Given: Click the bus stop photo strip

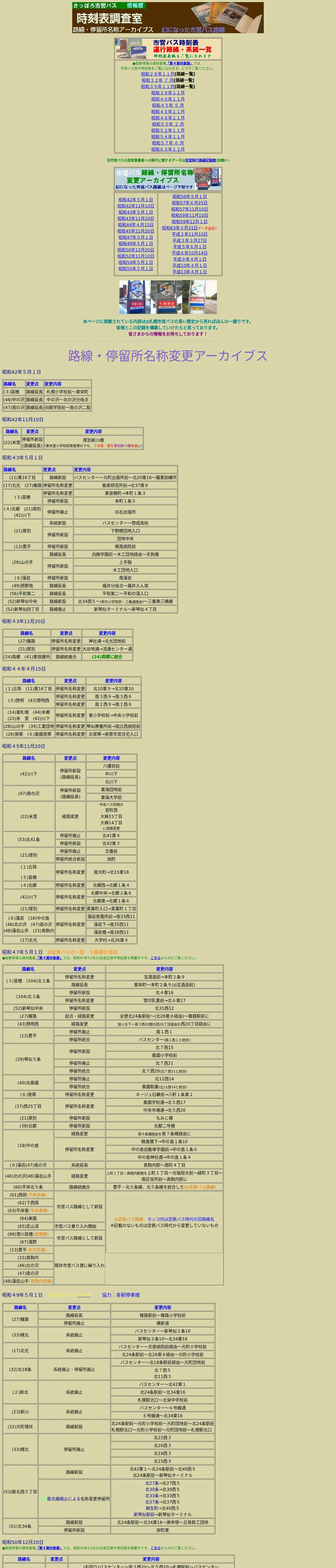Looking at the screenshot, I should (x=168, y=297).
